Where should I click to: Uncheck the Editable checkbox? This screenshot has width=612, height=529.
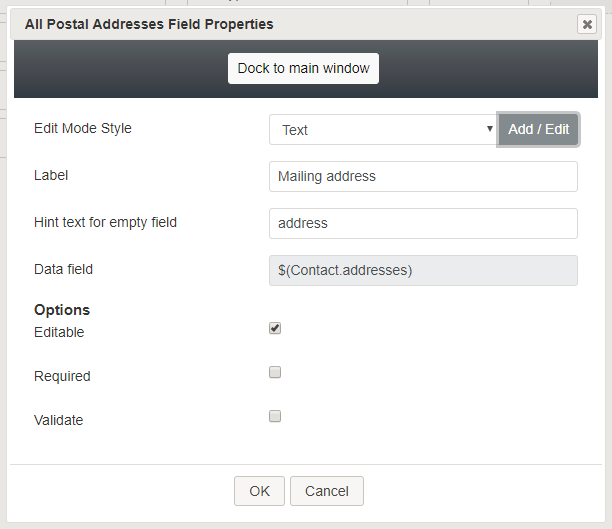click(275, 328)
